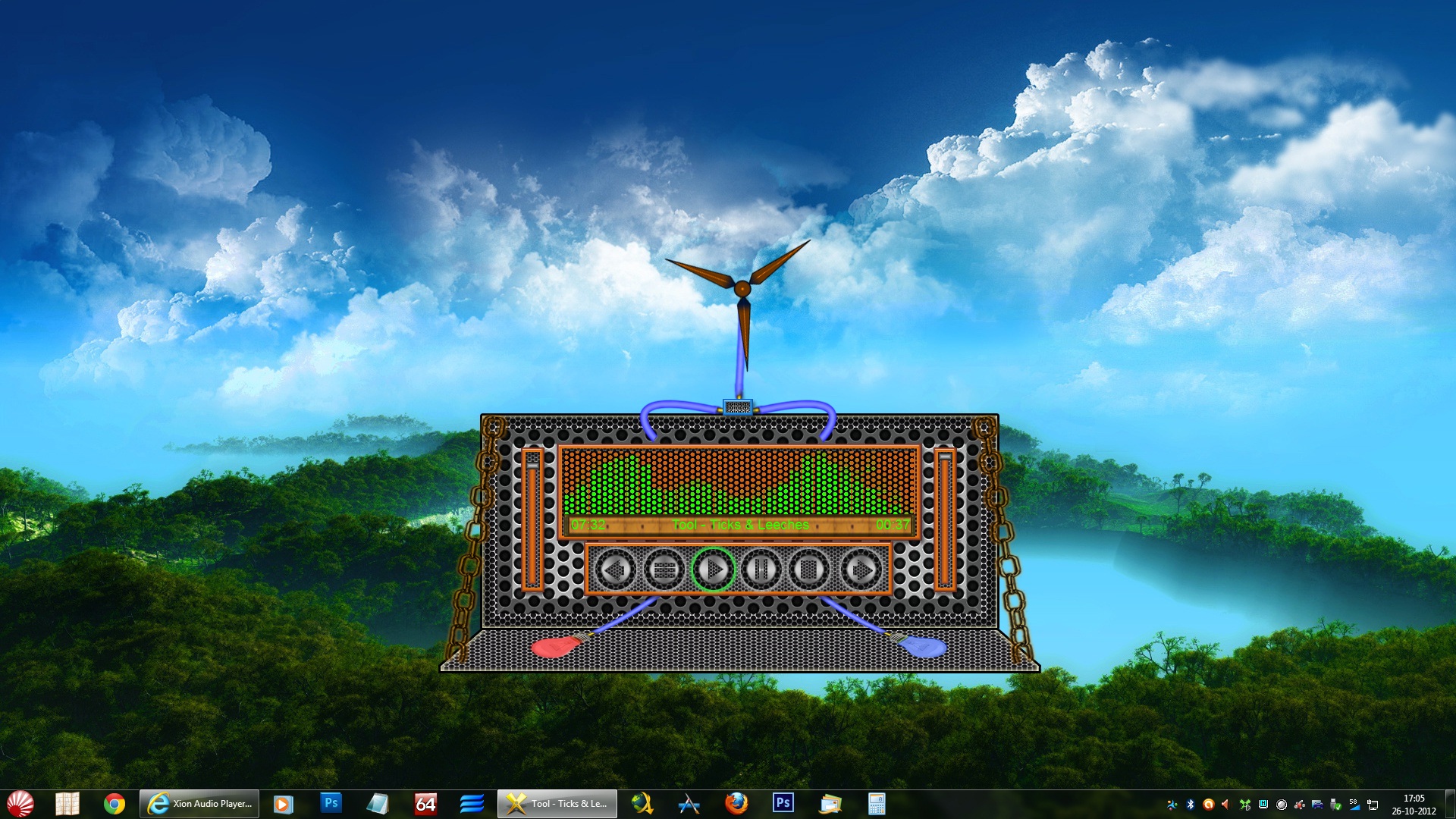The height and width of the screenshot is (819, 1456).
Task: Stop playback with the stop button
Action: point(809,570)
